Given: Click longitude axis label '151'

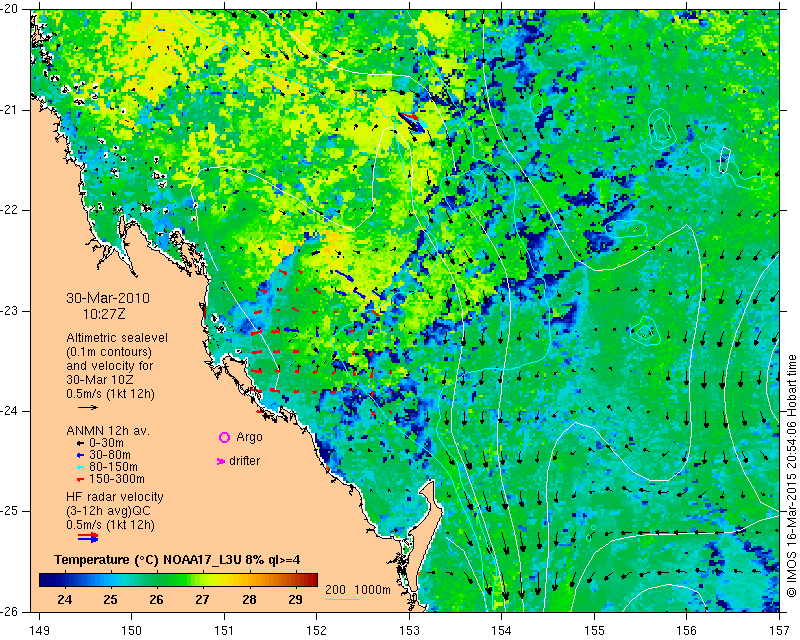Looking at the screenshot, I should (x=224, y=631).
